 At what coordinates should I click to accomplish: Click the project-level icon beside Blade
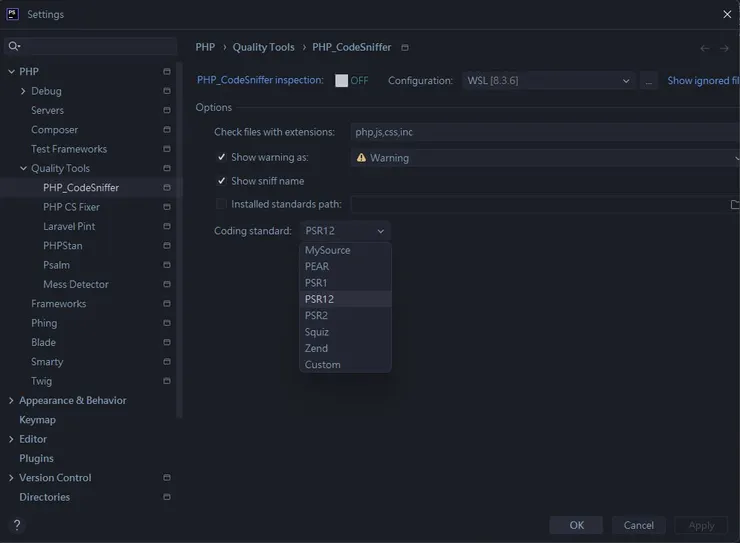pos(167,342)
